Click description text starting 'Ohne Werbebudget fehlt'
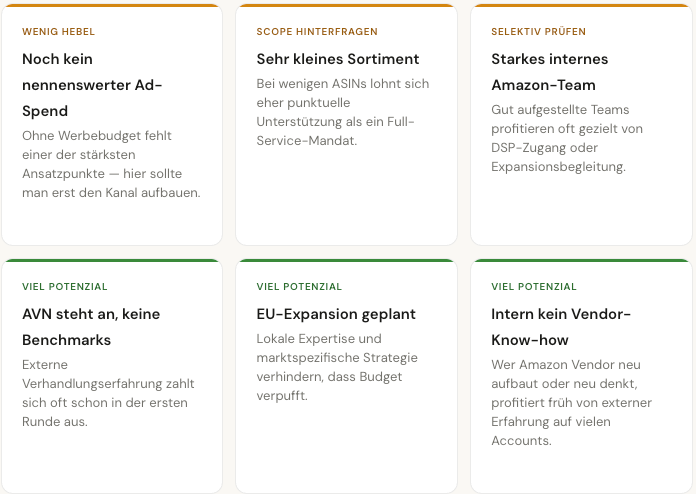This screenshot has height=494, width=696. [111, 163]
